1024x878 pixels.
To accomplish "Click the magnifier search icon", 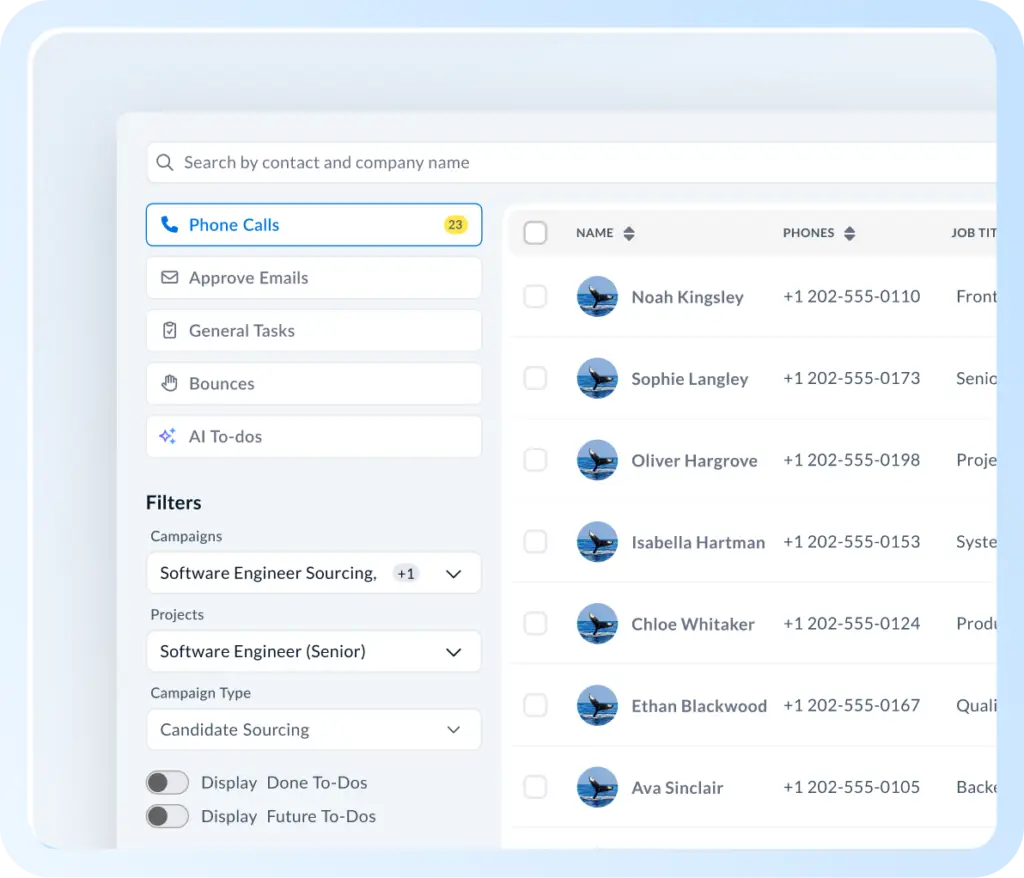I will tap(165, 162).
